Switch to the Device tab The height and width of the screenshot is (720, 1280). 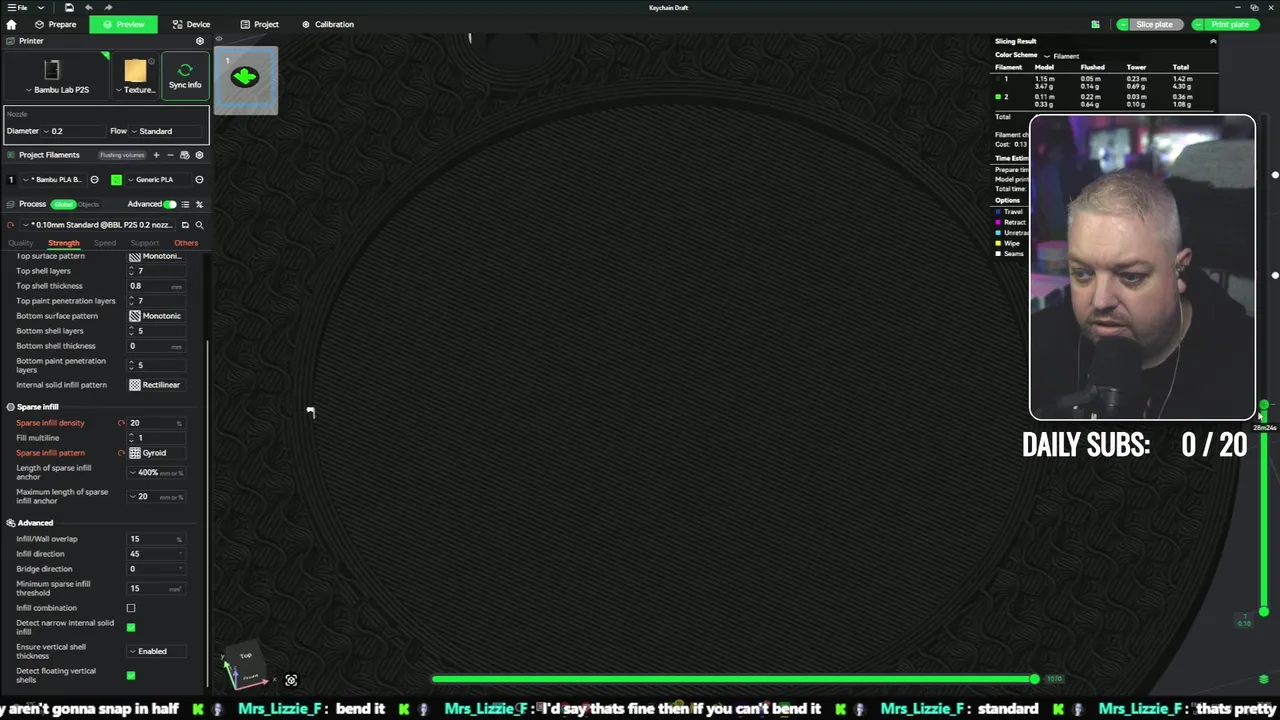pos(191,24)
